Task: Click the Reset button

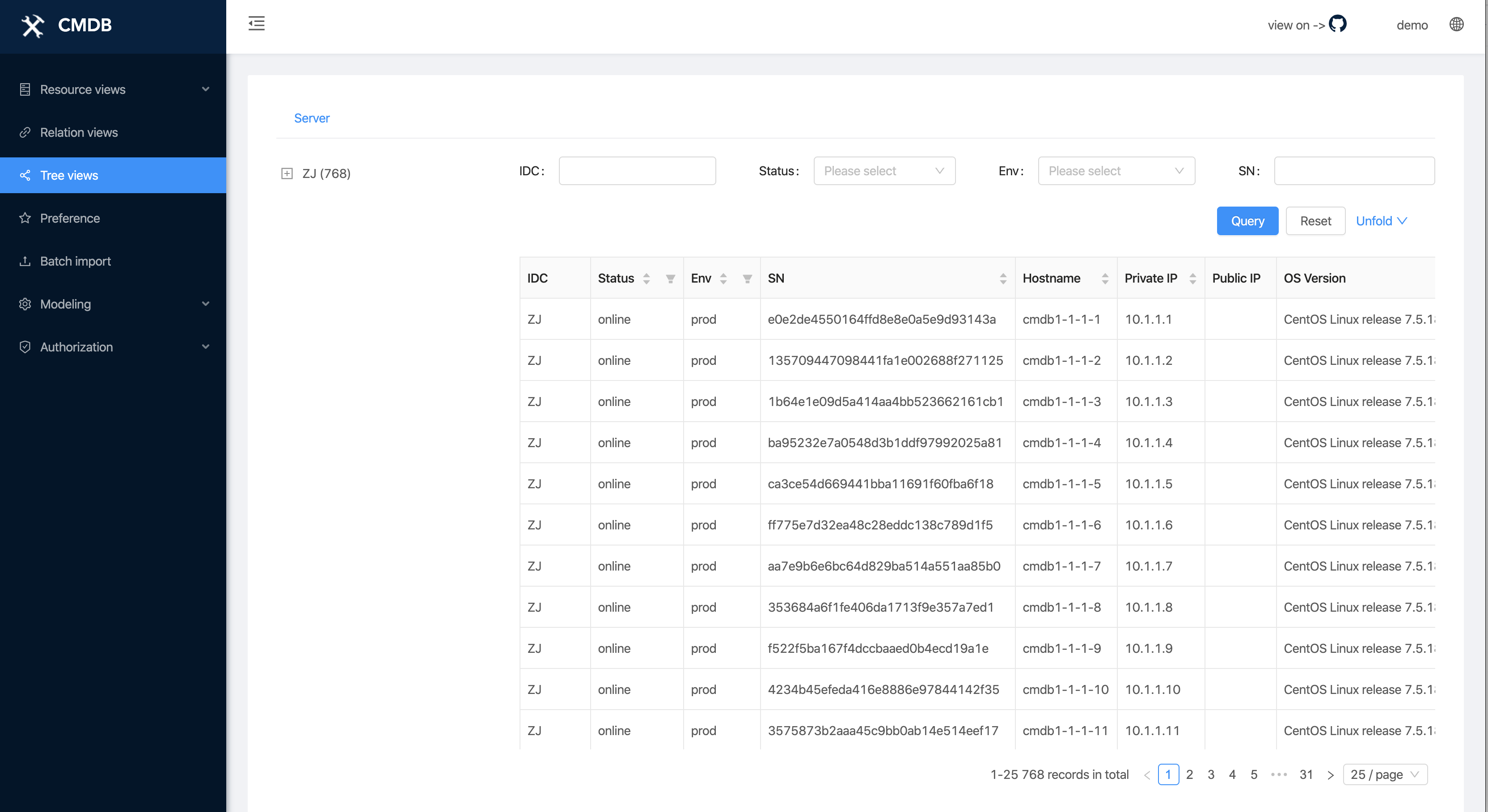Action: [x=1315, y=221]
